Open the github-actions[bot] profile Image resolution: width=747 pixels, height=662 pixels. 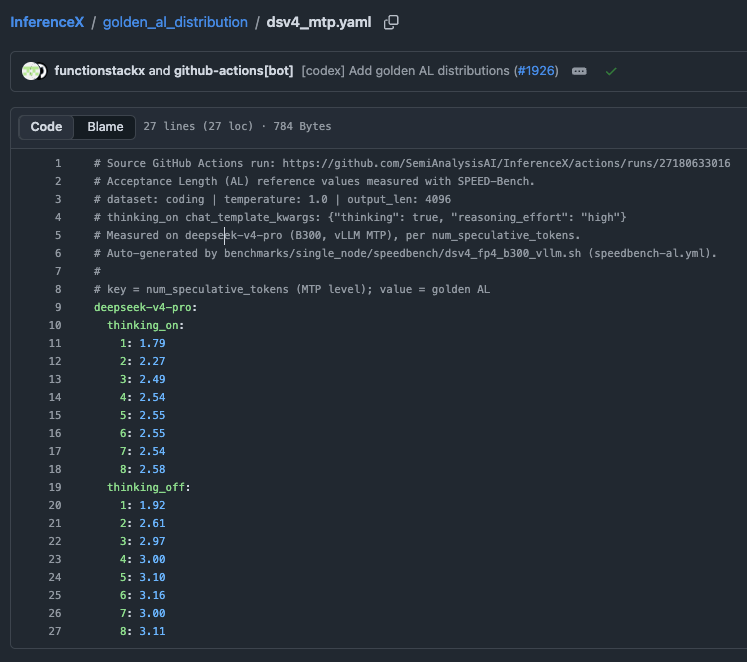click(x=233, y=70)
